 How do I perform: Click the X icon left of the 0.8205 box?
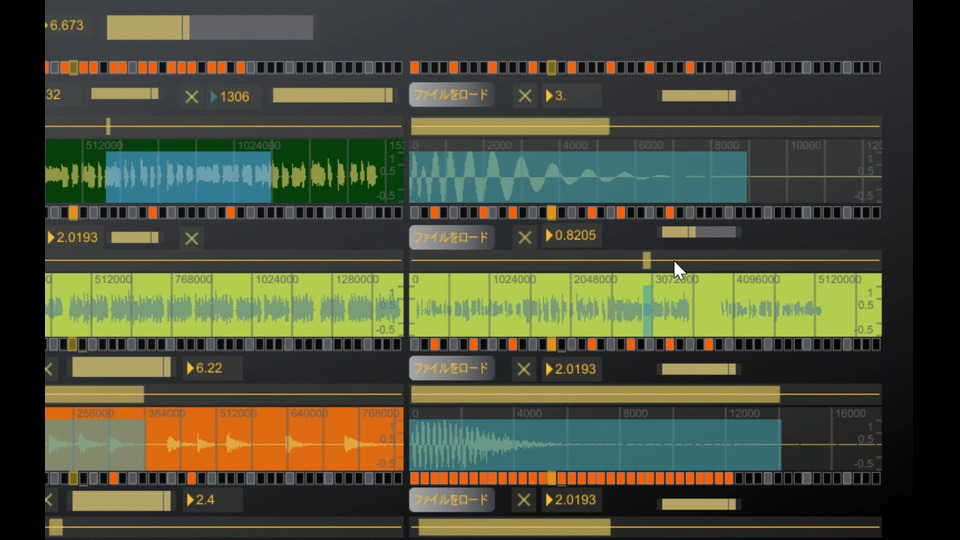(525, 238)
